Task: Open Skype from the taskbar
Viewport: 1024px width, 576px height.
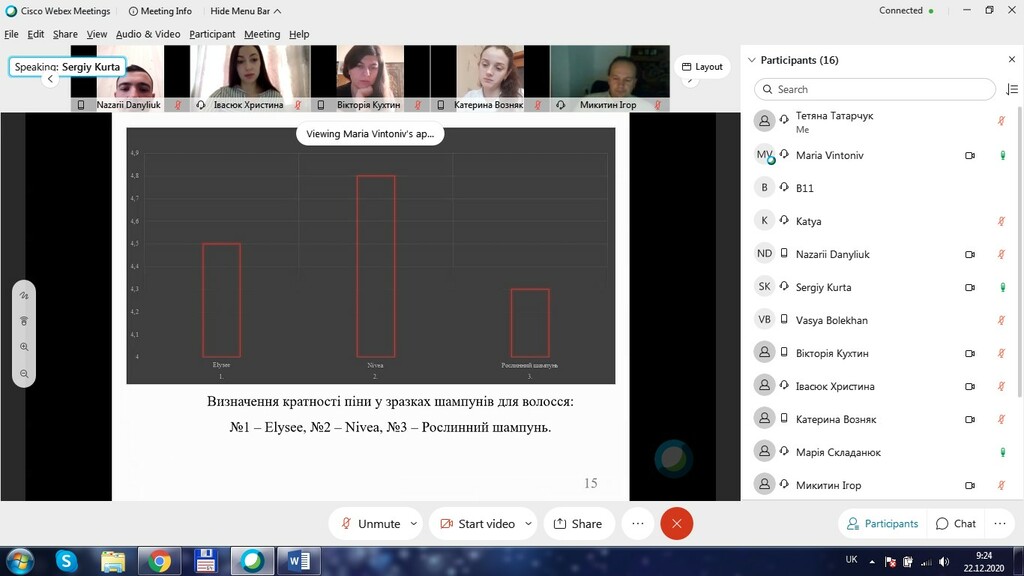Action: click(x=67, y=561)
